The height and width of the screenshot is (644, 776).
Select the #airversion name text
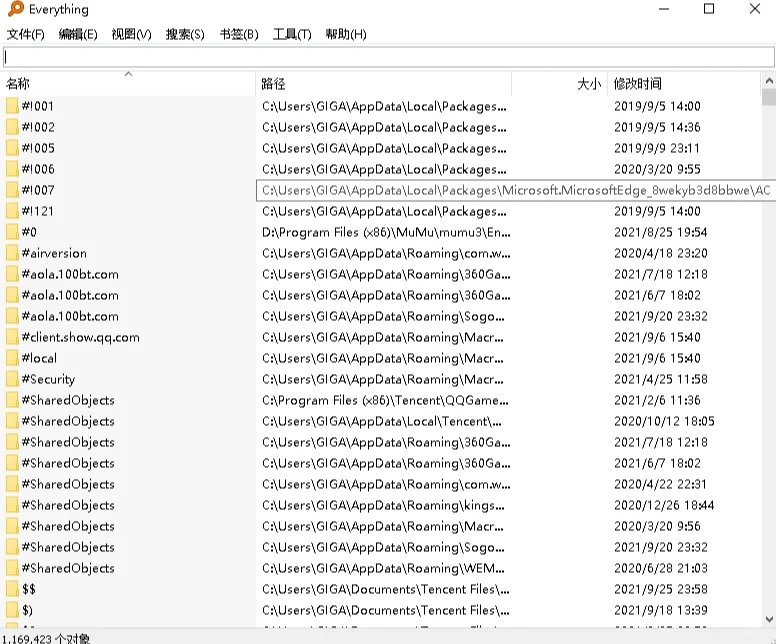pos(54,253)
